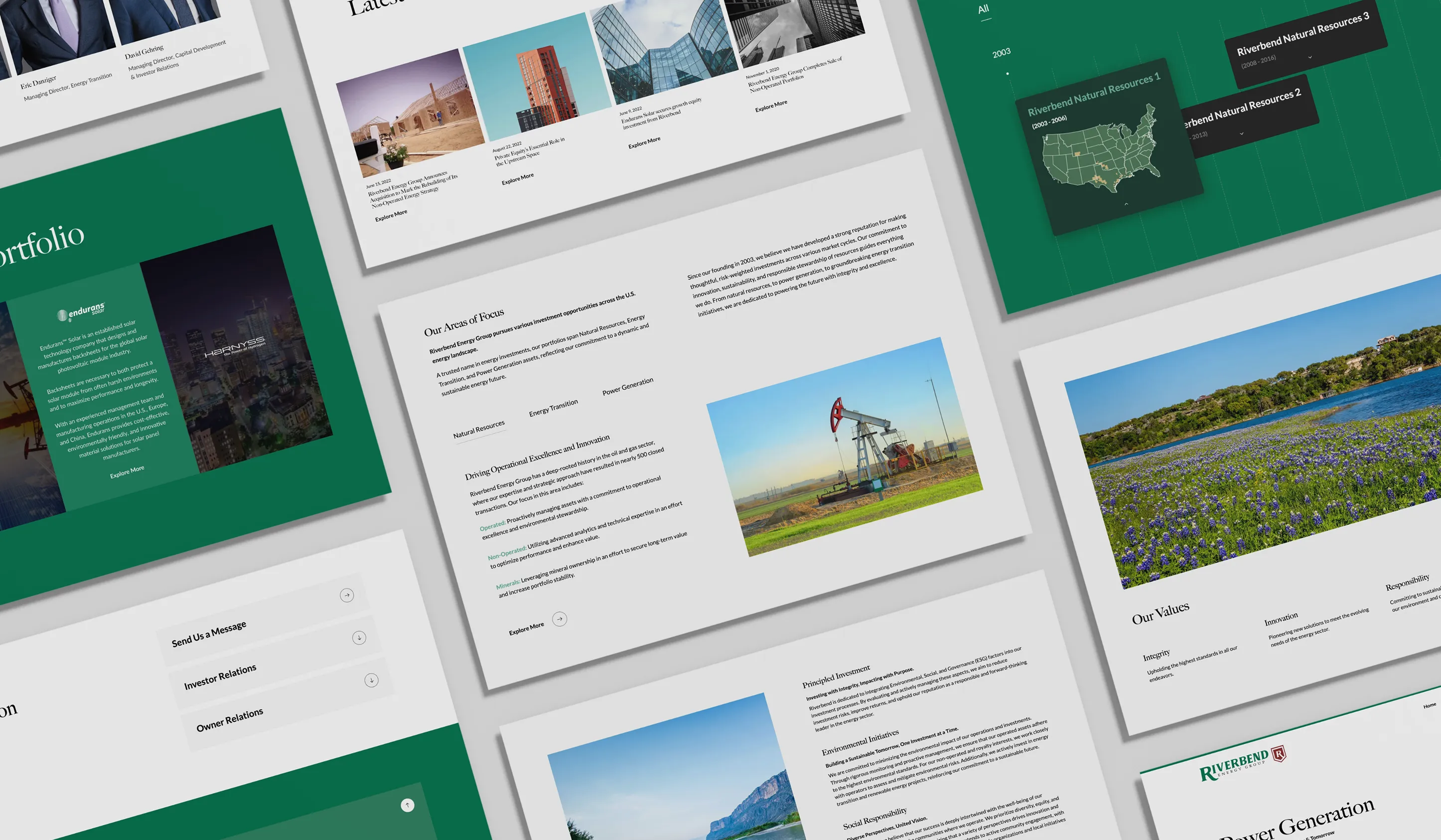The width and height of the screenshot is (1441, 840).
Task: Open the red tower building news thumbnail
Action: pos(537,77)
